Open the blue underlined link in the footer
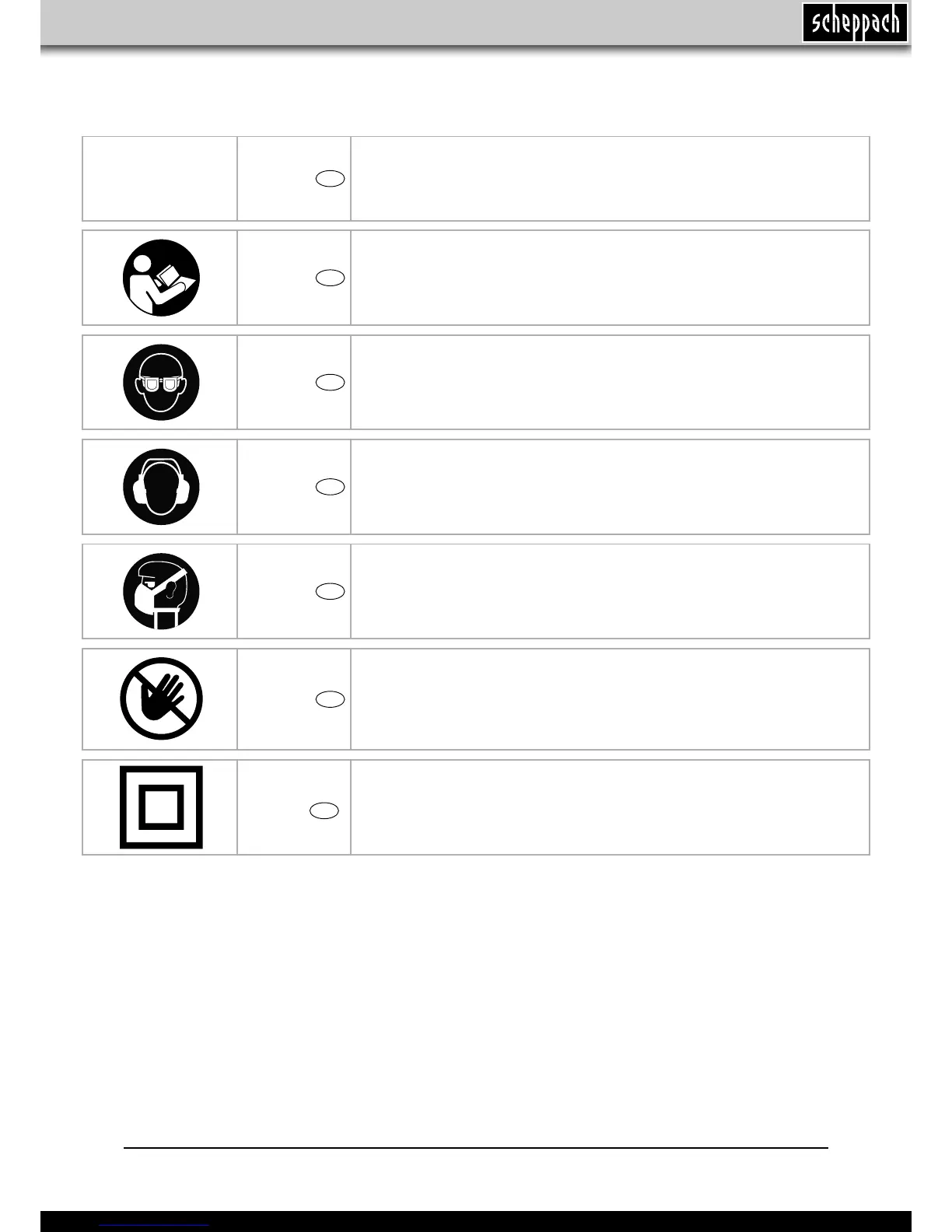Screen dimensions: 952x1232 tap(156, 1226)
